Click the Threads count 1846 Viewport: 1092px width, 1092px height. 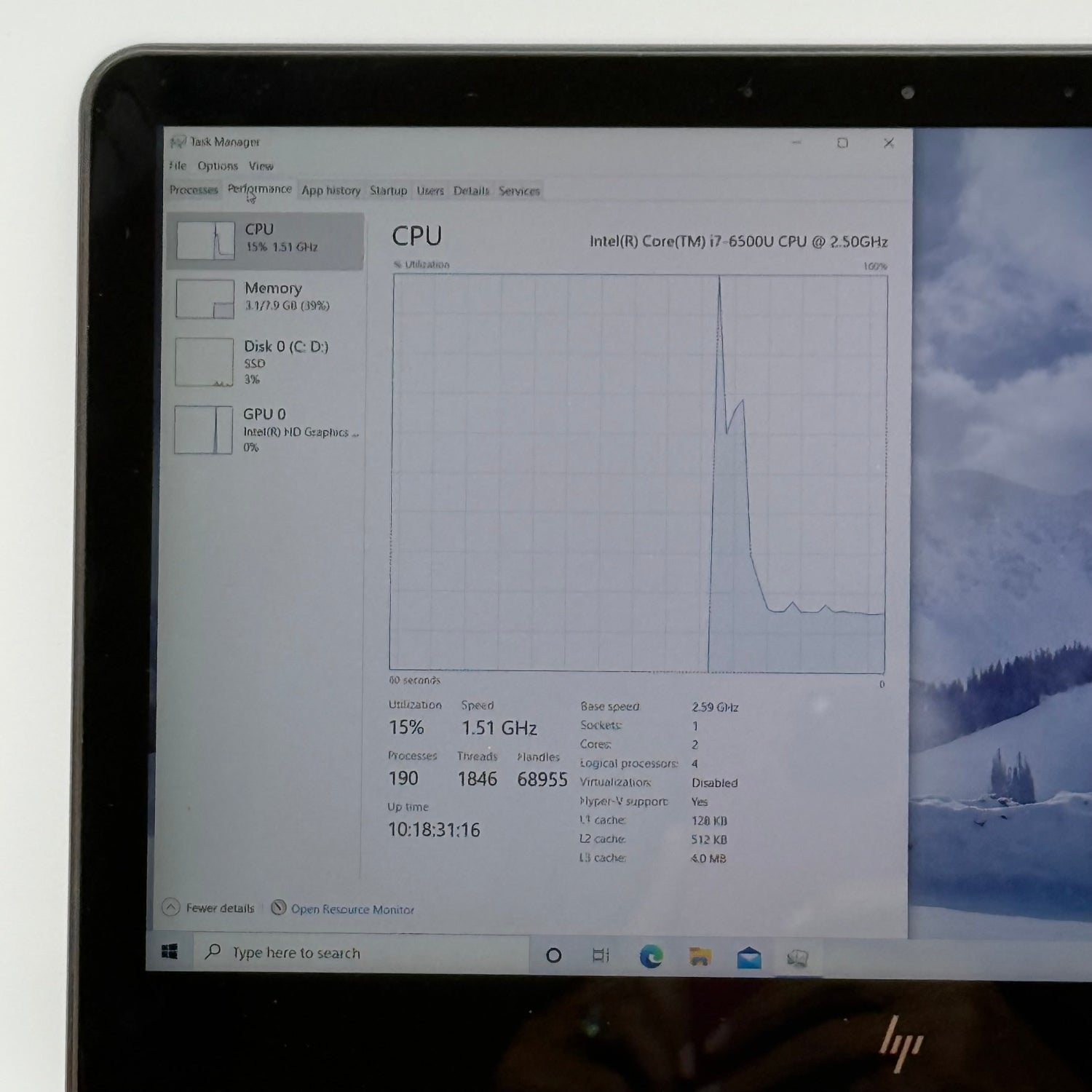coord(478,779)
